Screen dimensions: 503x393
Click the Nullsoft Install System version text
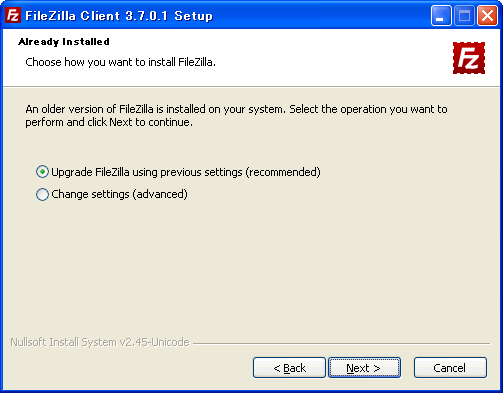(100, 342)
